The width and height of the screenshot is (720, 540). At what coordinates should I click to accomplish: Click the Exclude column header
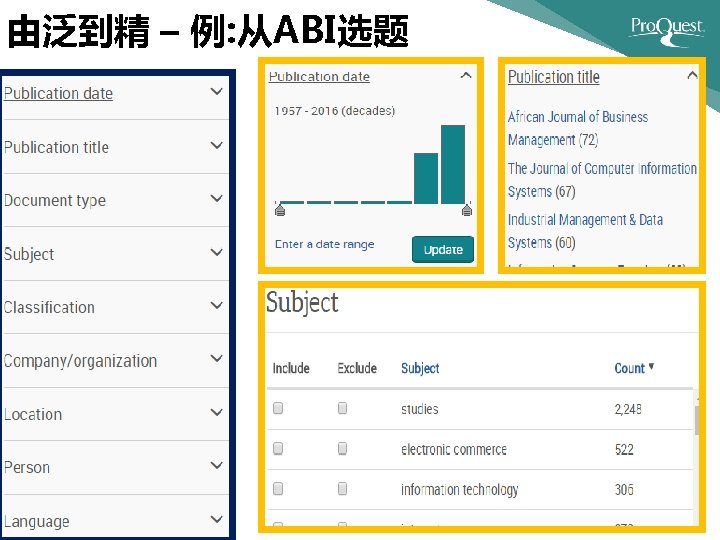[357, 368]
